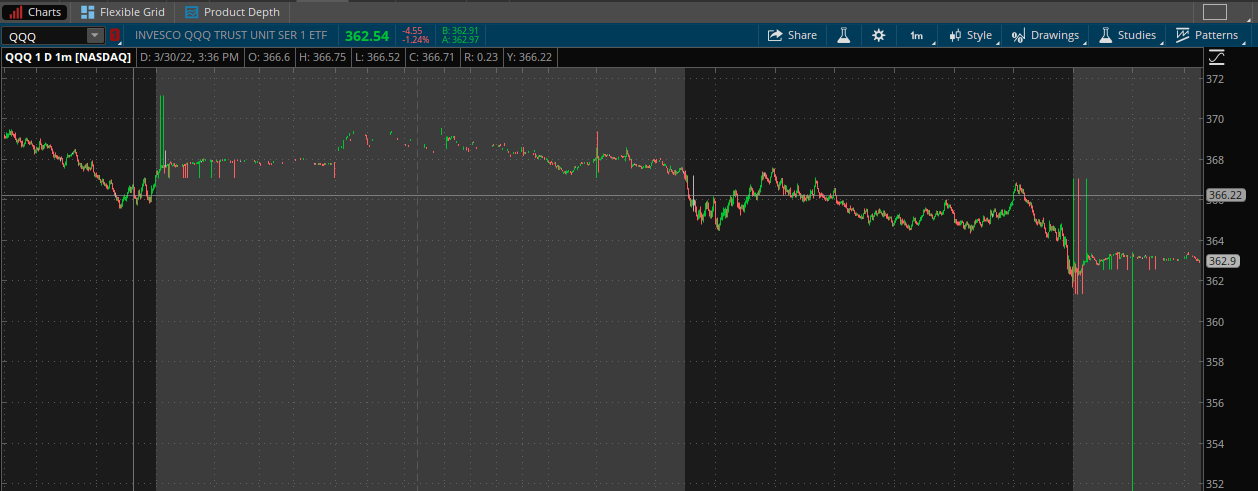1258x491 pixels.
Task: Open chart settings gear icon
Action: [x=878, y=35]
